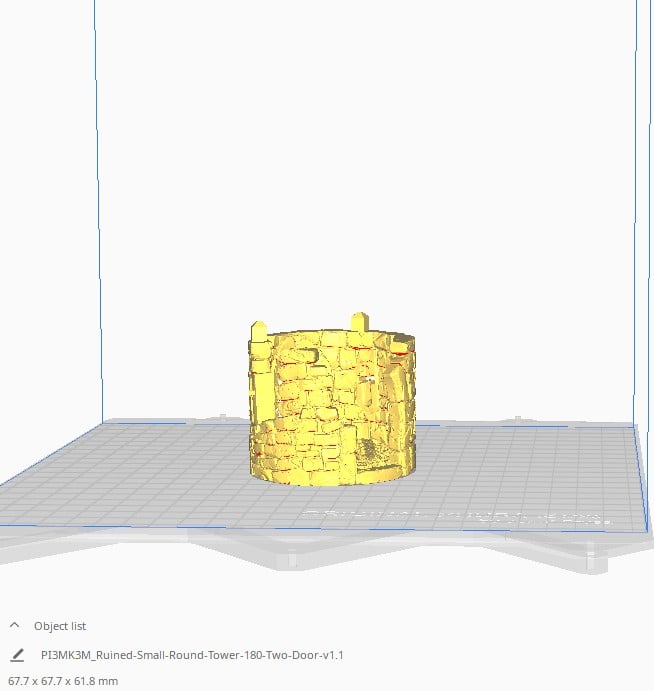
Task: Collapse the Object list chevron
Action: click(x=15, y=626)
